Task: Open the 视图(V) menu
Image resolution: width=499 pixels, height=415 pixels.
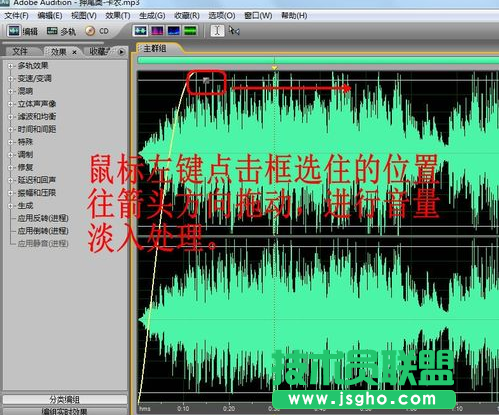Action: point(84,16)
